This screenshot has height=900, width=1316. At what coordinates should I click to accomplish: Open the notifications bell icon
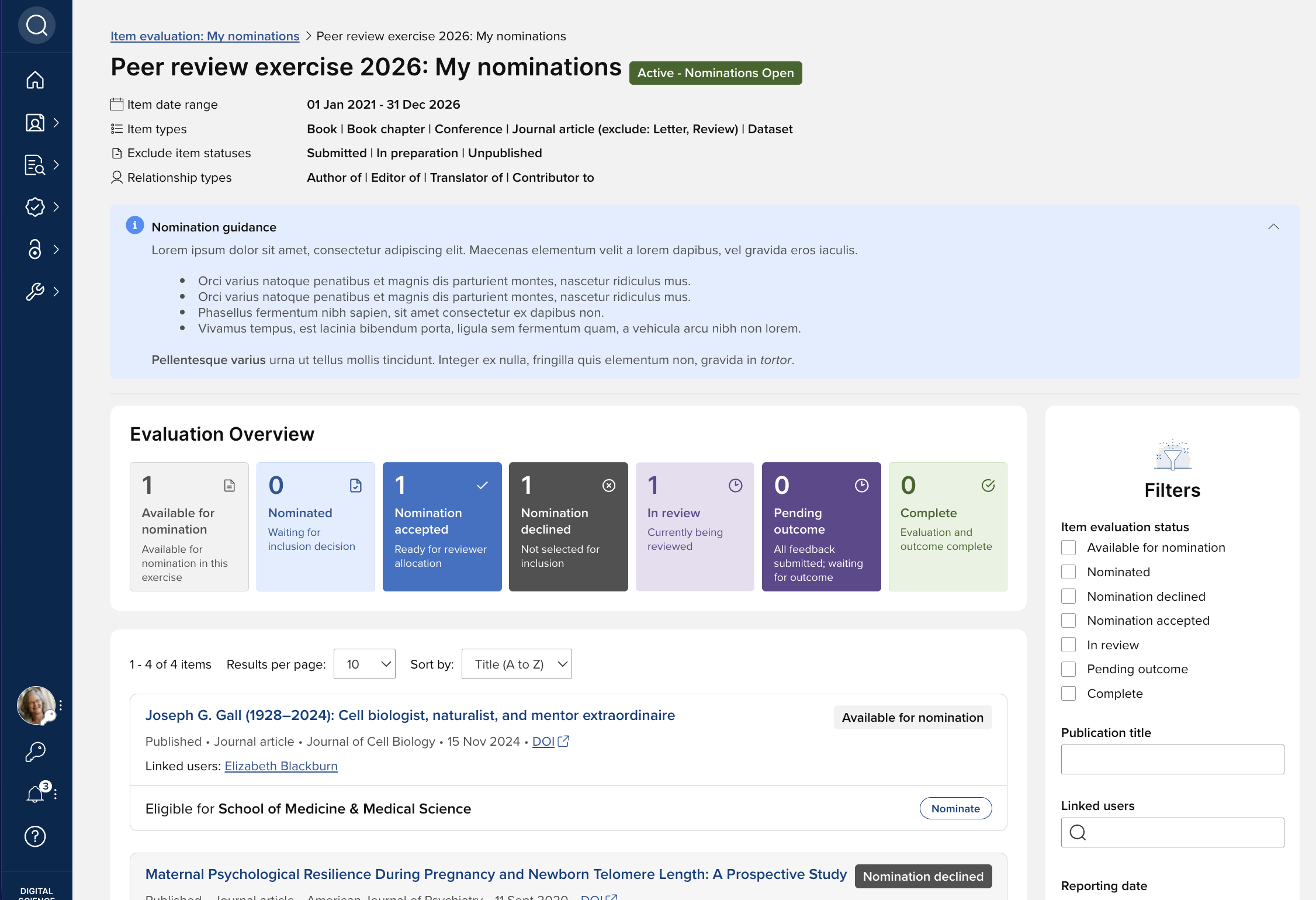(x=35, y=794)
